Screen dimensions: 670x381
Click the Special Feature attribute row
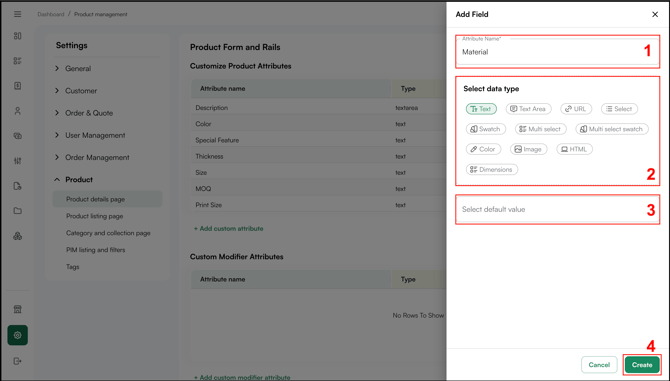pos(318,140)
